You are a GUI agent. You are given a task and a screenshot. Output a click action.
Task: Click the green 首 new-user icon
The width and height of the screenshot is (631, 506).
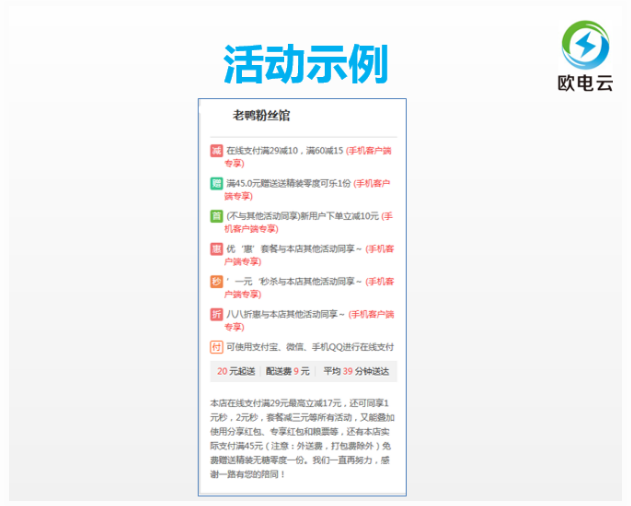[216, 216]
